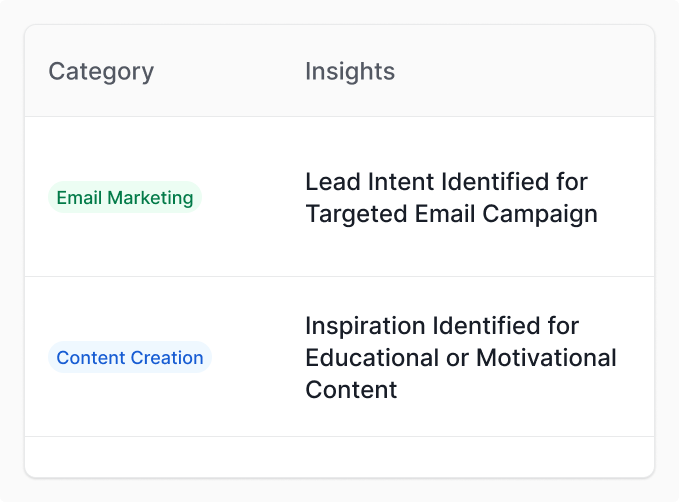Click the word 'Targeted' in first insight

(x=350, y=214)
